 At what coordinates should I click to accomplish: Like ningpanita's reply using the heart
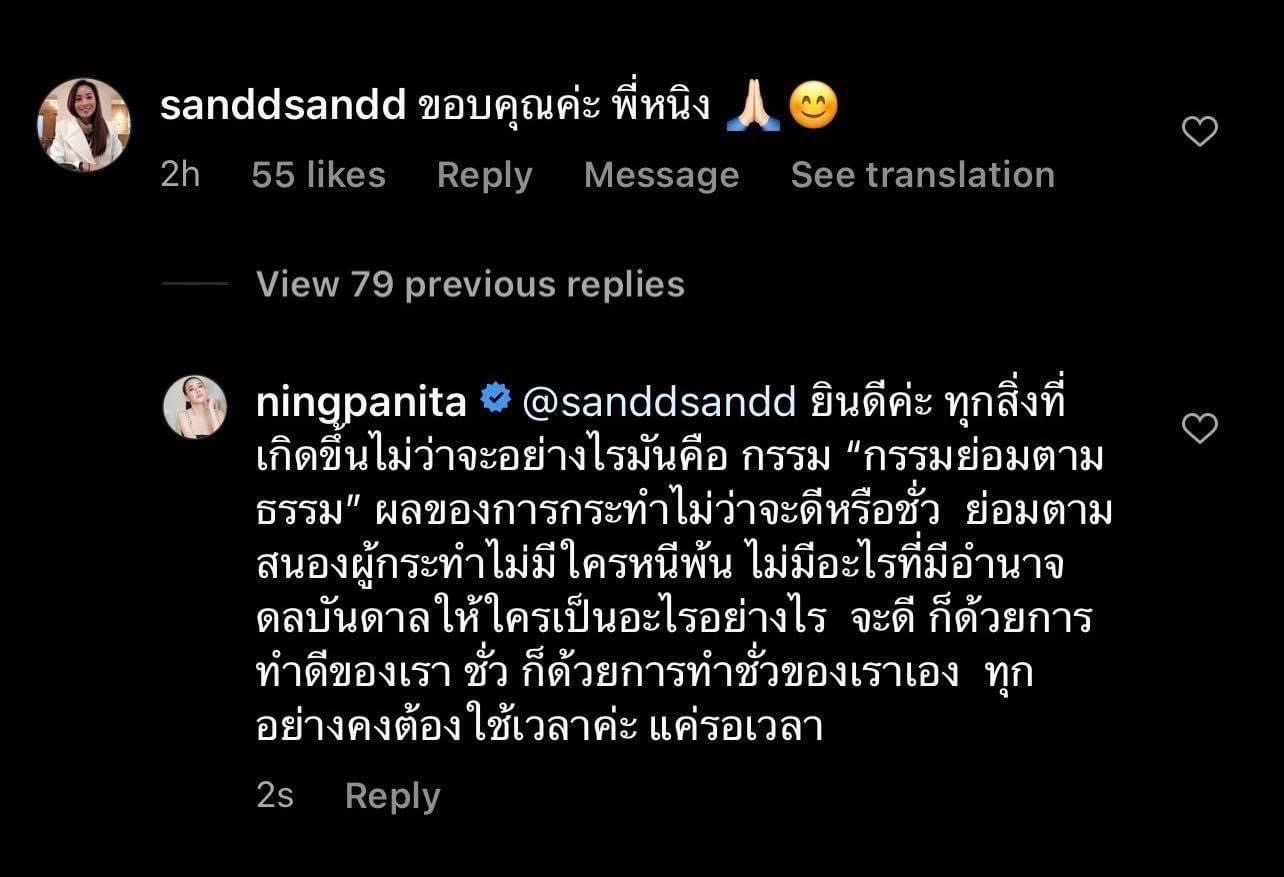[x=1199, y=428]
